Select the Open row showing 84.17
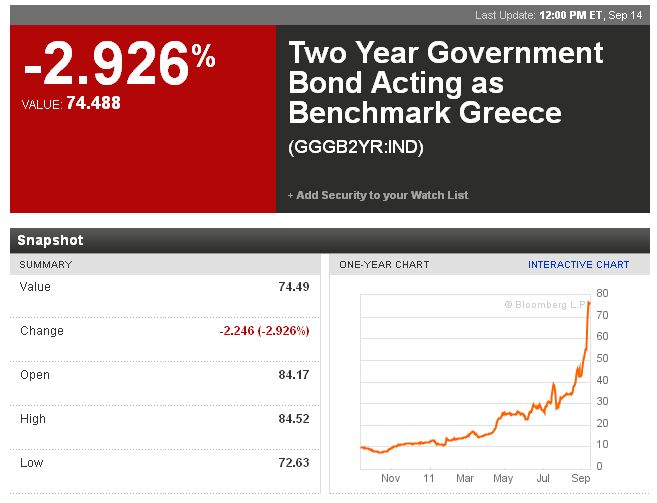The height and width of the screenshot is (503, 657). click(164, 375)
